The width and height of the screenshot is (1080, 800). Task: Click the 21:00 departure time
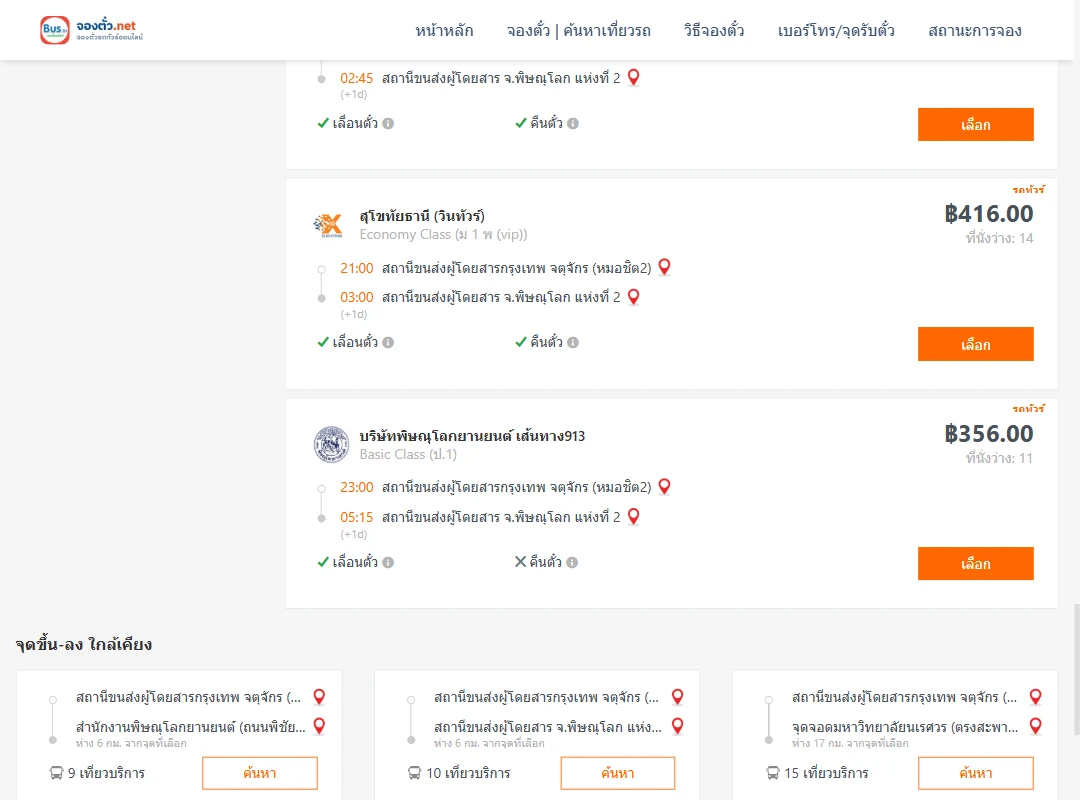(x=357, y=268)
